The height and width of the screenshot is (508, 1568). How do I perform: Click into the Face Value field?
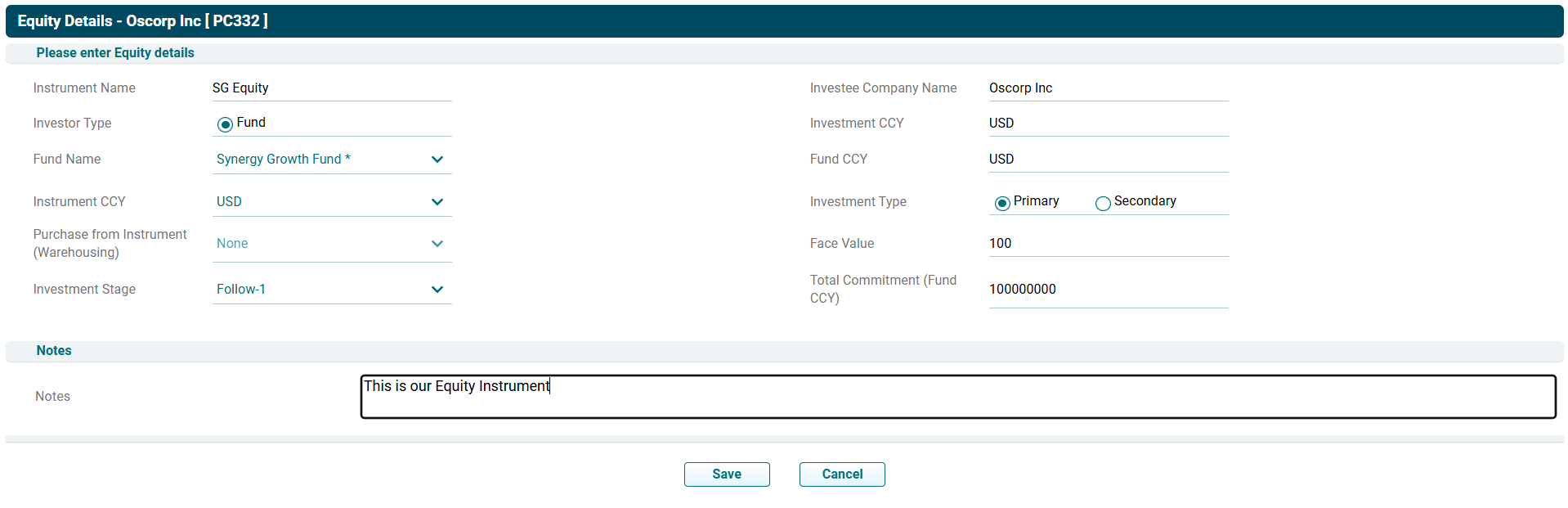(x=1108, y=244)
